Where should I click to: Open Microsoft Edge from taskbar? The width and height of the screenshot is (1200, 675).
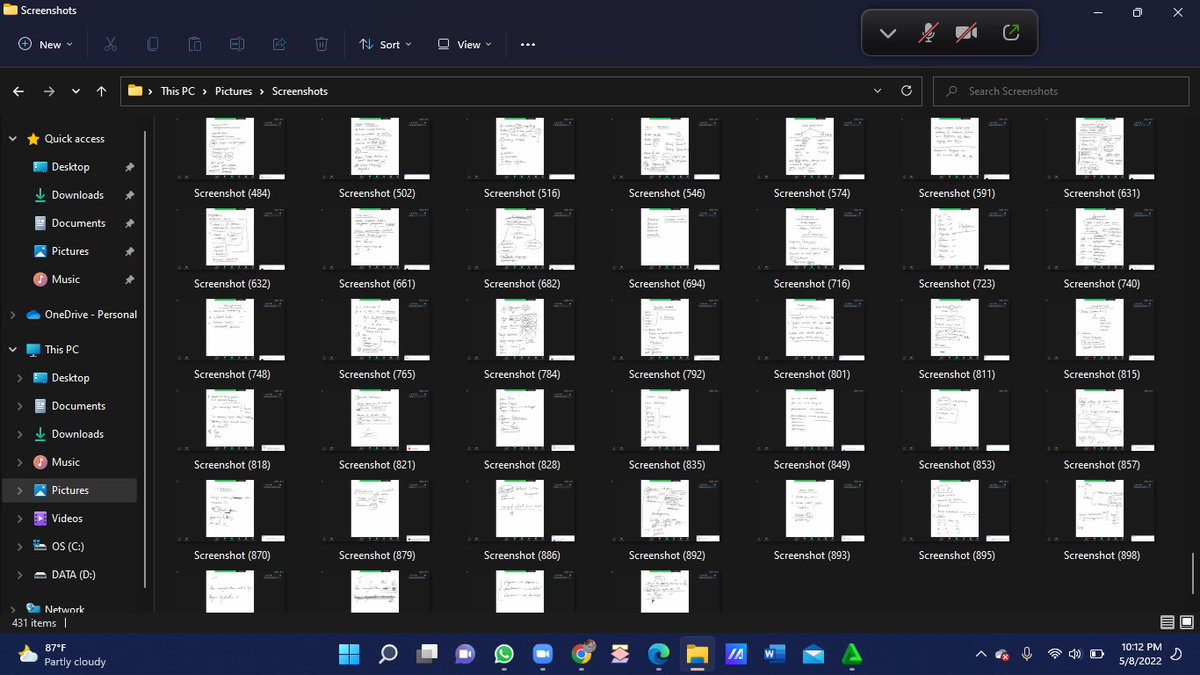point(659,654)
